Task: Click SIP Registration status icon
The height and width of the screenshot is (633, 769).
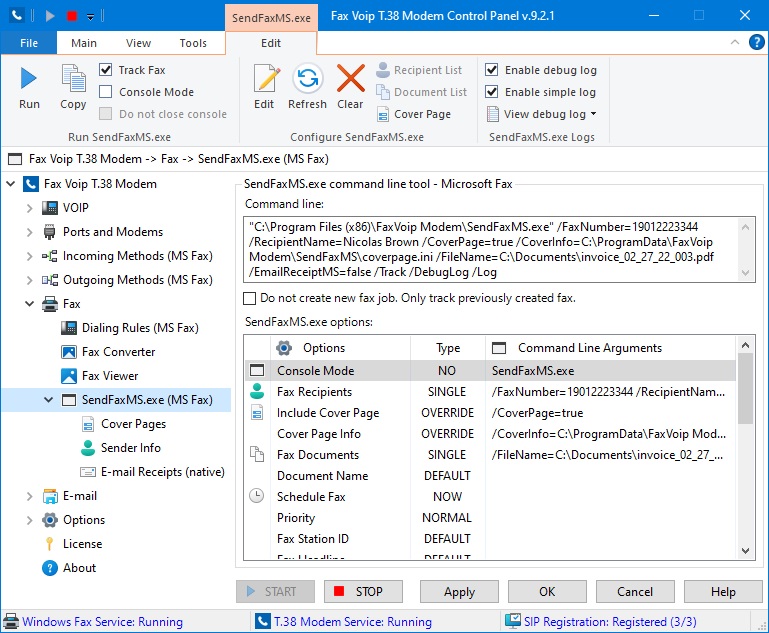Action: pyautogui.click(x=513, y=621)
